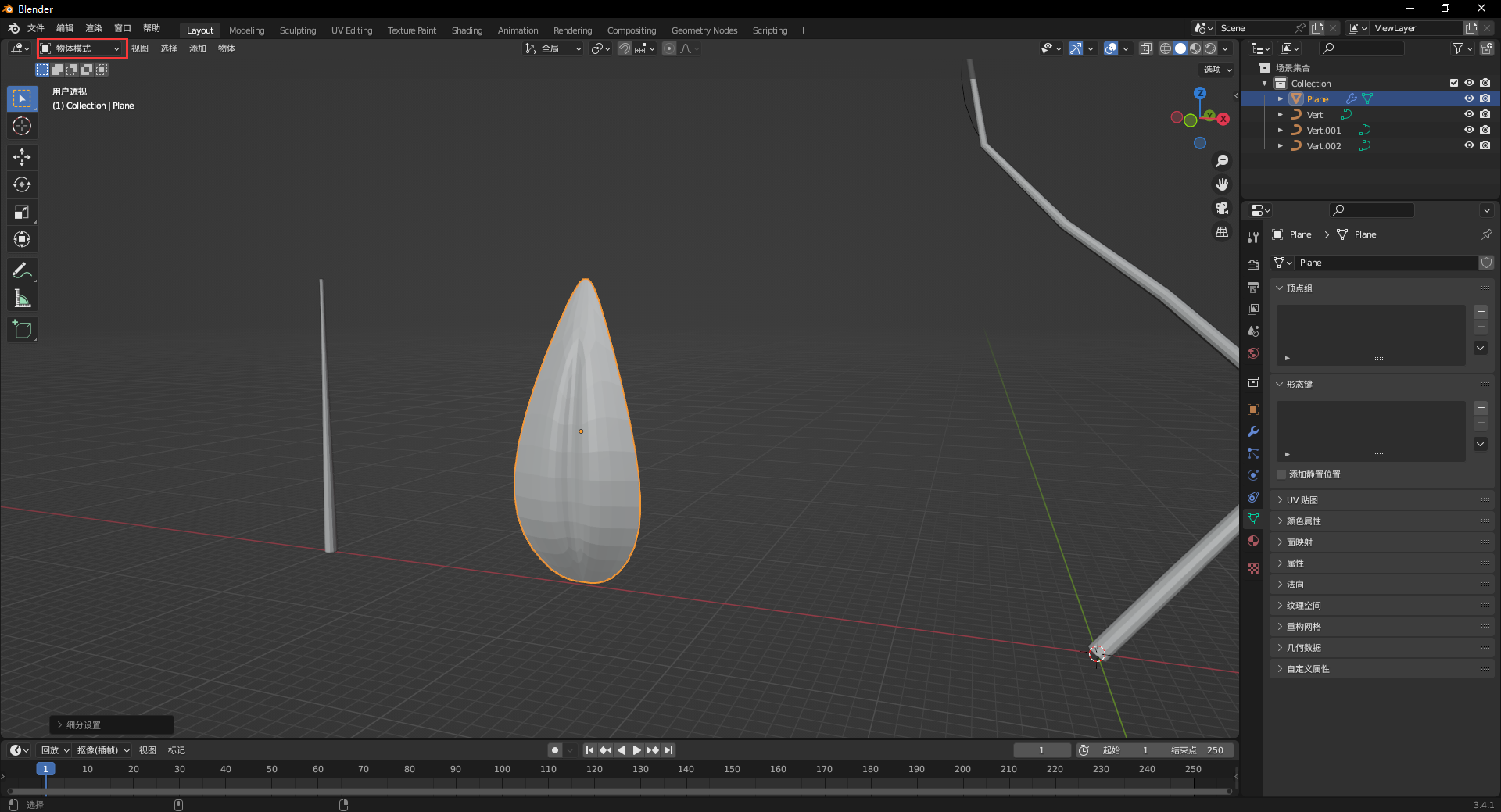Select the Move tool in the toolbar
This screenshot has height=812, width=1501.
tap(22, 157)
